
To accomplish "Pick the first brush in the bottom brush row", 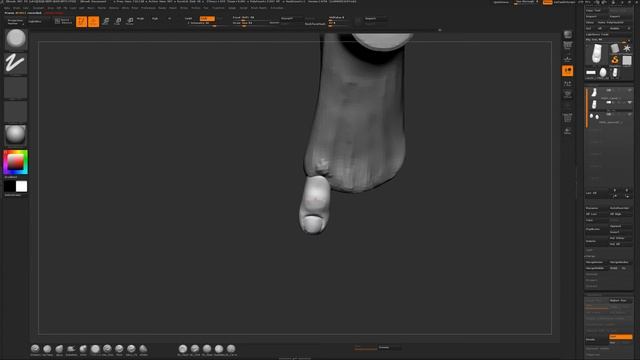I will 35,349.
